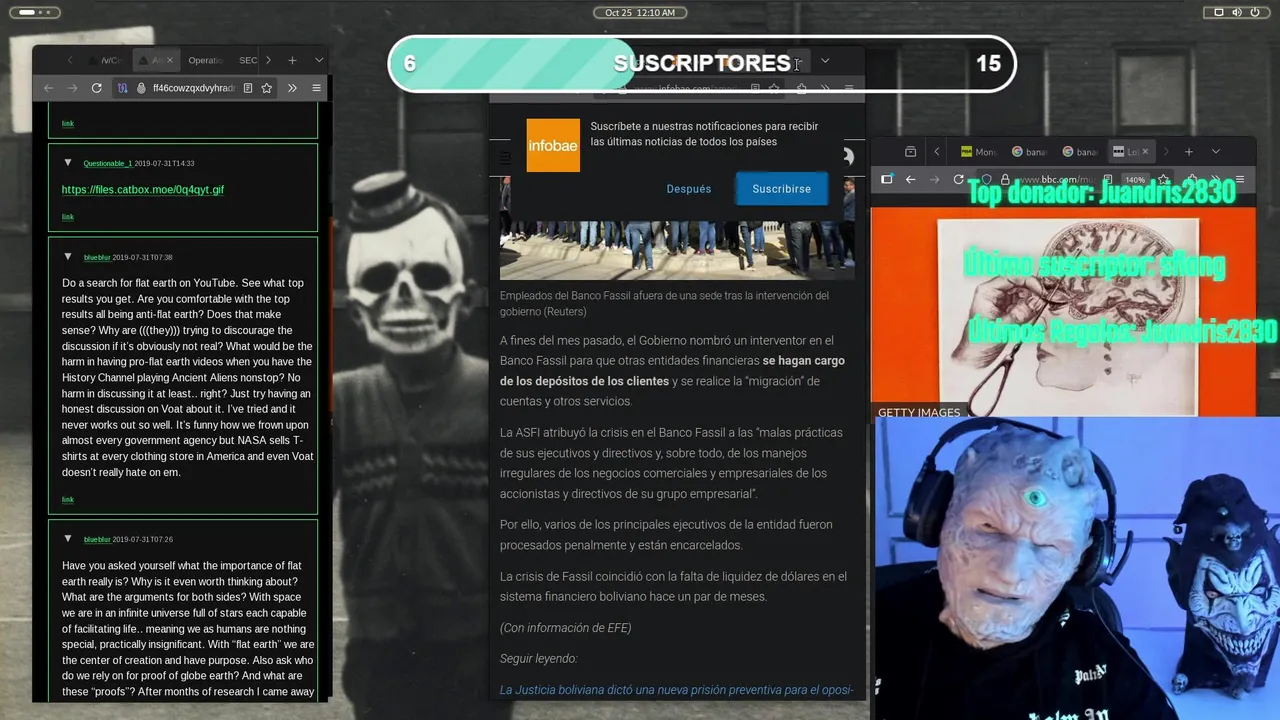Reload the Tor browser page
Viewport: 1280px width, 720px height.
[x=96, y=88]
